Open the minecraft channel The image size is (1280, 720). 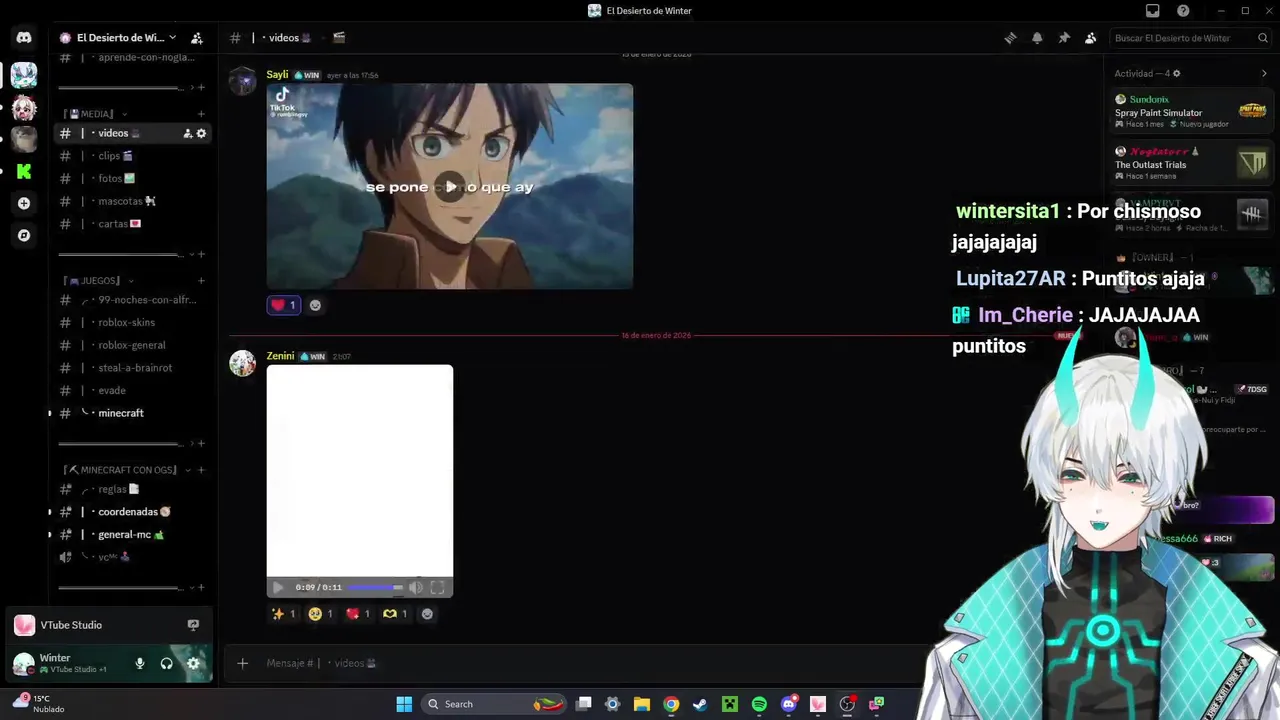[131, 413]
